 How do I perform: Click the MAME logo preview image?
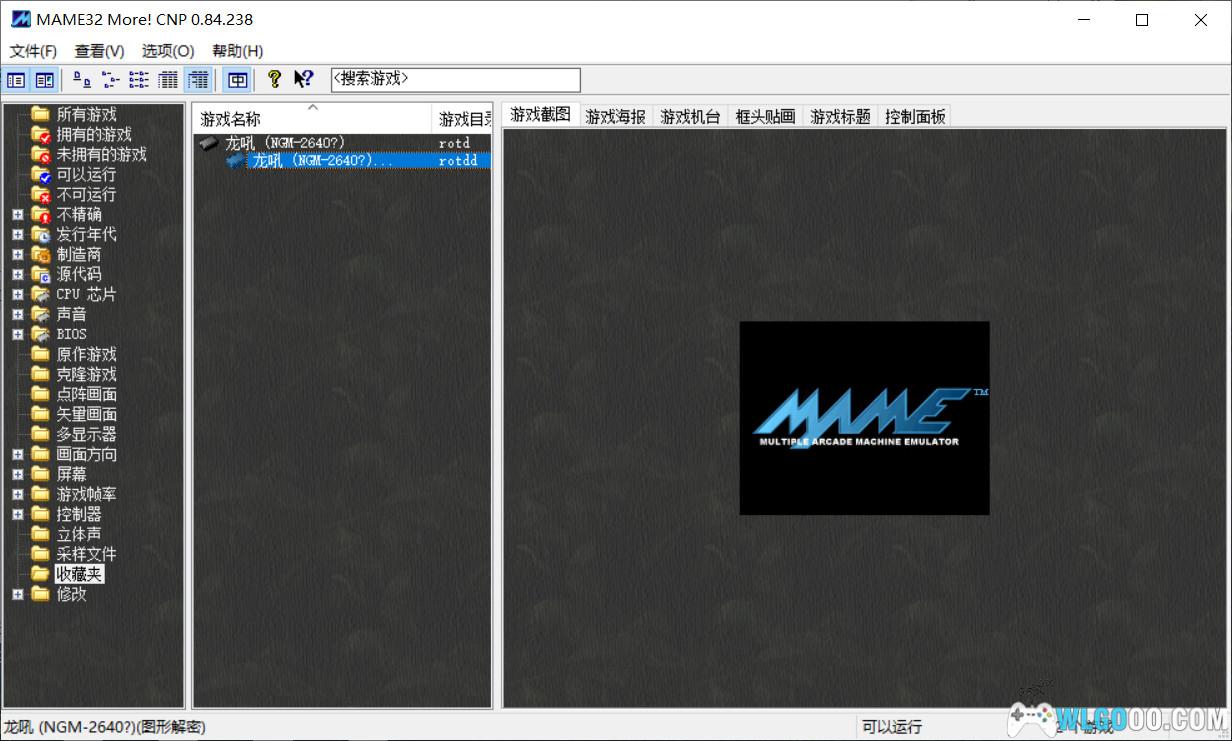pos(864,418)
